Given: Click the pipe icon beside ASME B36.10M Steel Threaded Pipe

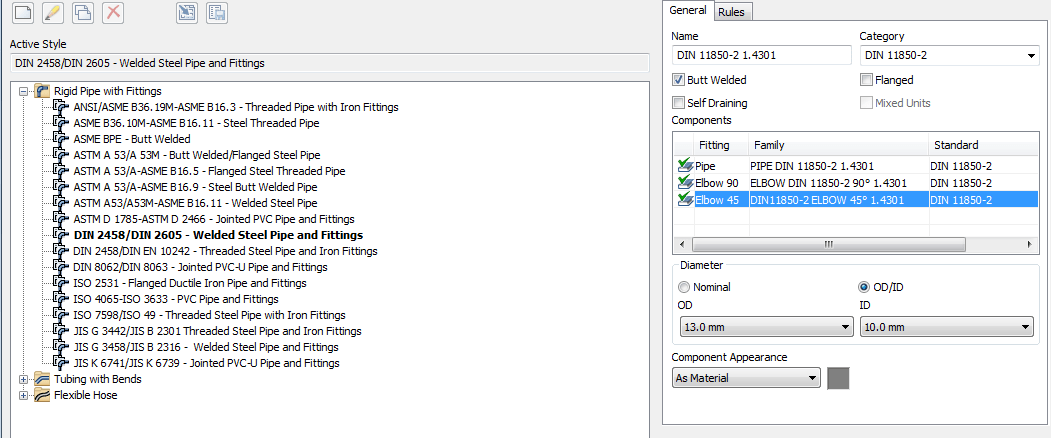Looking at the screenshot, I should 62,123.
